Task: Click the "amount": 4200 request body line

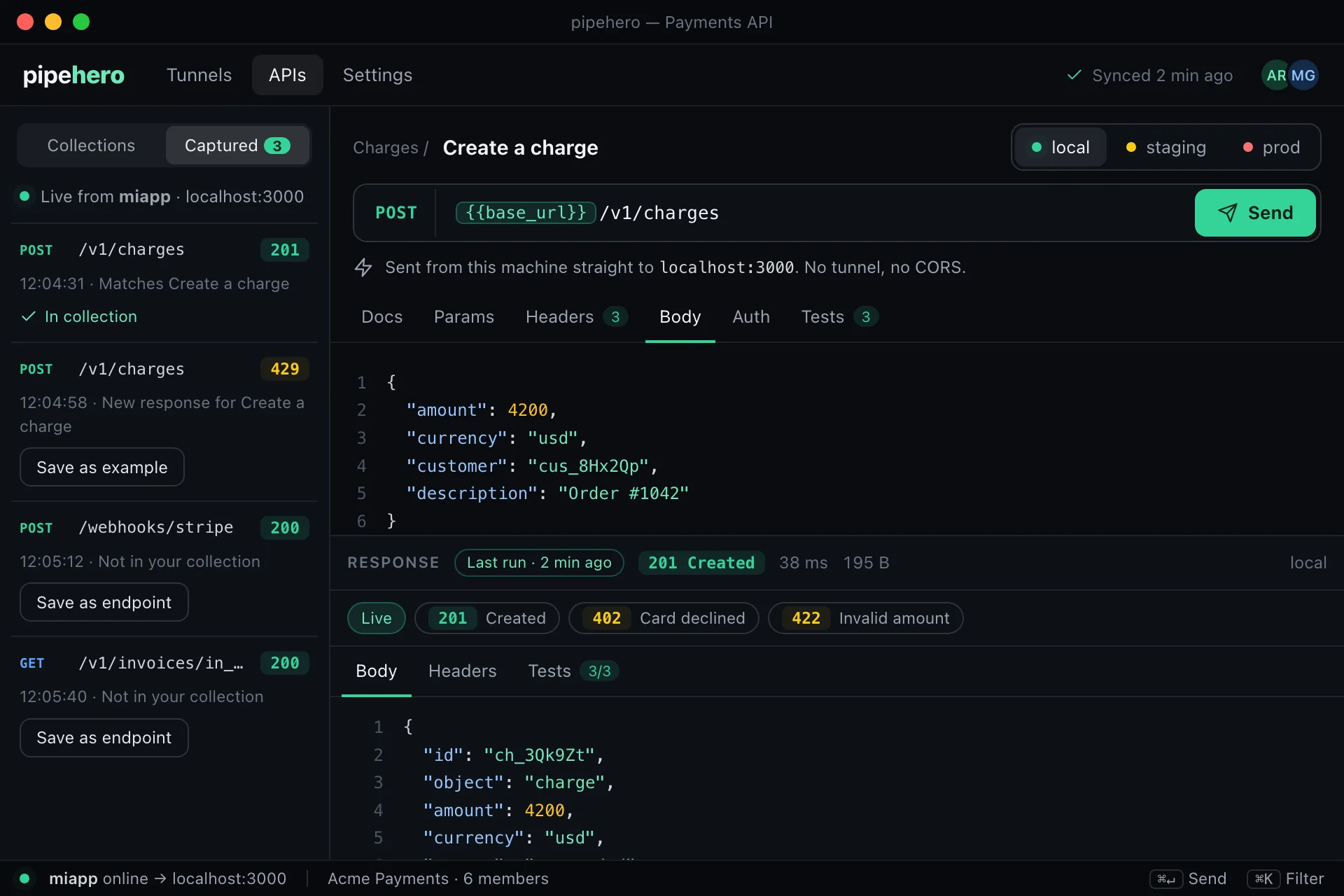Action: [482, 410]
